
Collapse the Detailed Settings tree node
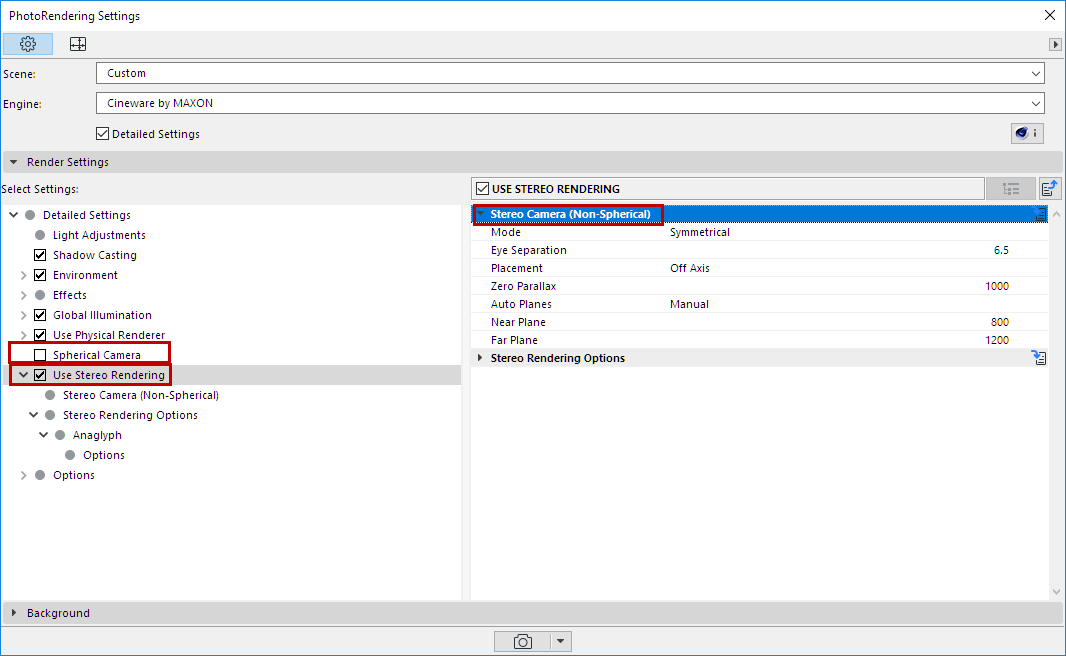14,215
